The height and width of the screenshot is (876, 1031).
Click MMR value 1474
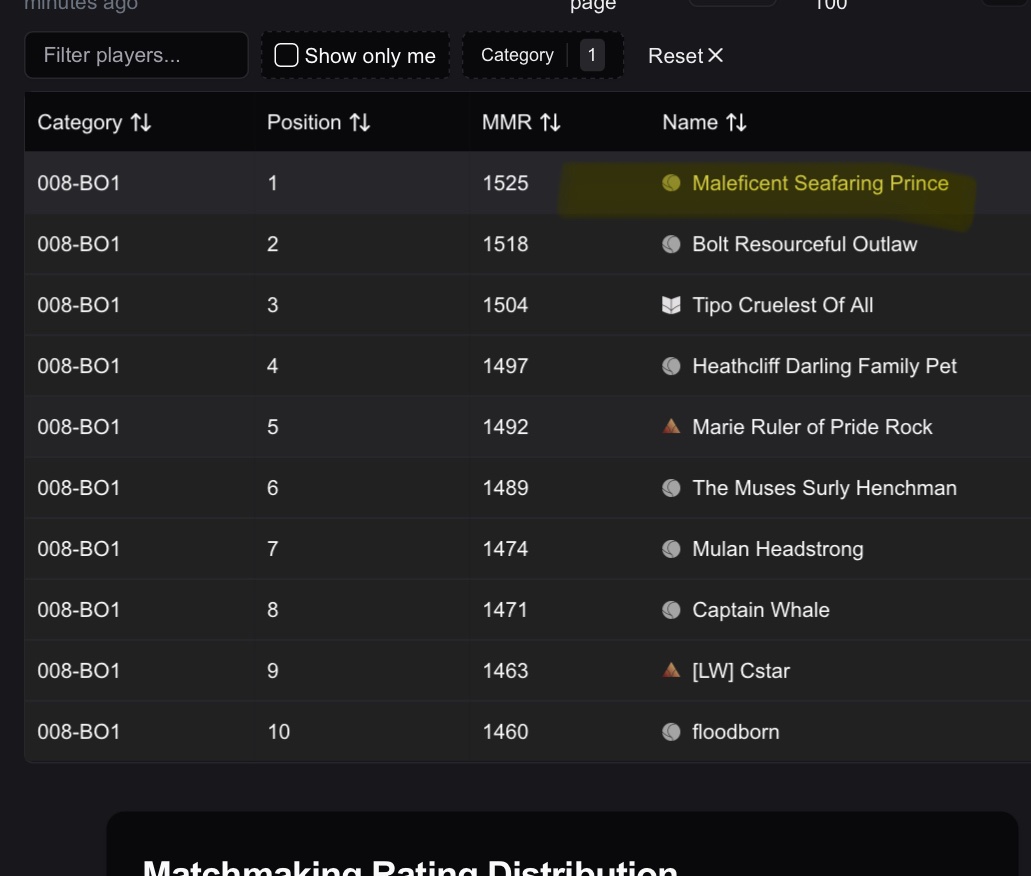point(505,548)
